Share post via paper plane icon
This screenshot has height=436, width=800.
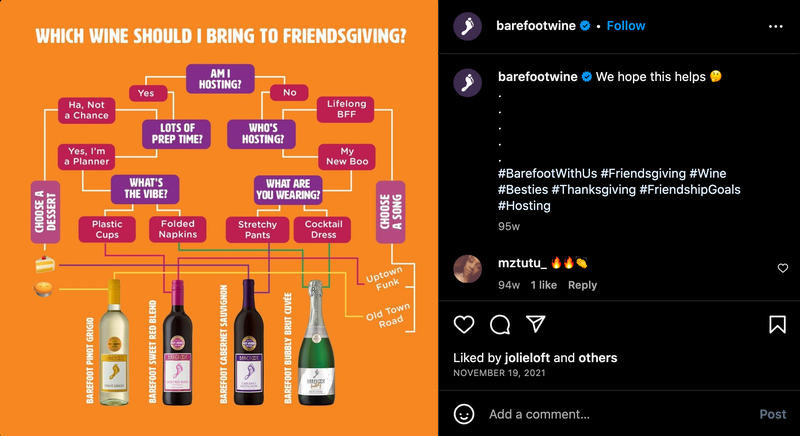tap(536, 324)
